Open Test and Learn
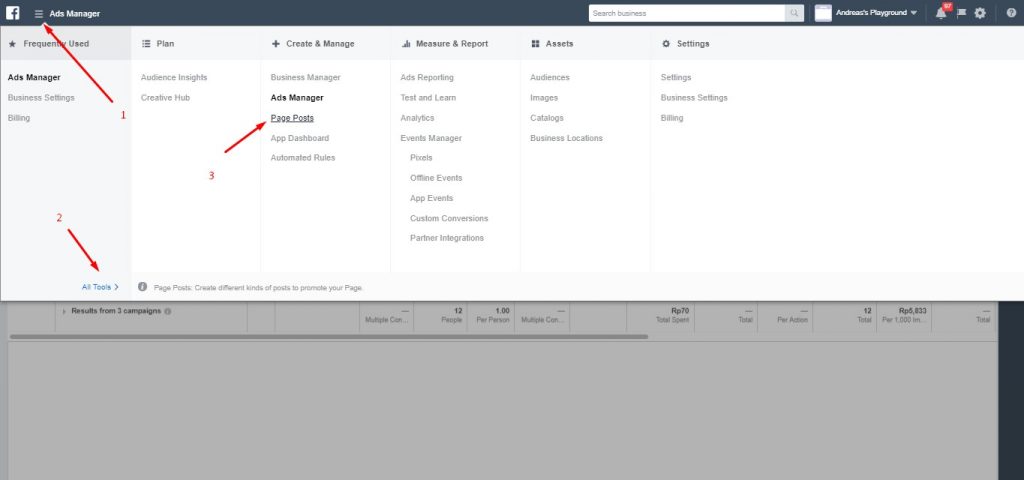Viewport: 1024px width, 480px height. [x=428, y=97]
